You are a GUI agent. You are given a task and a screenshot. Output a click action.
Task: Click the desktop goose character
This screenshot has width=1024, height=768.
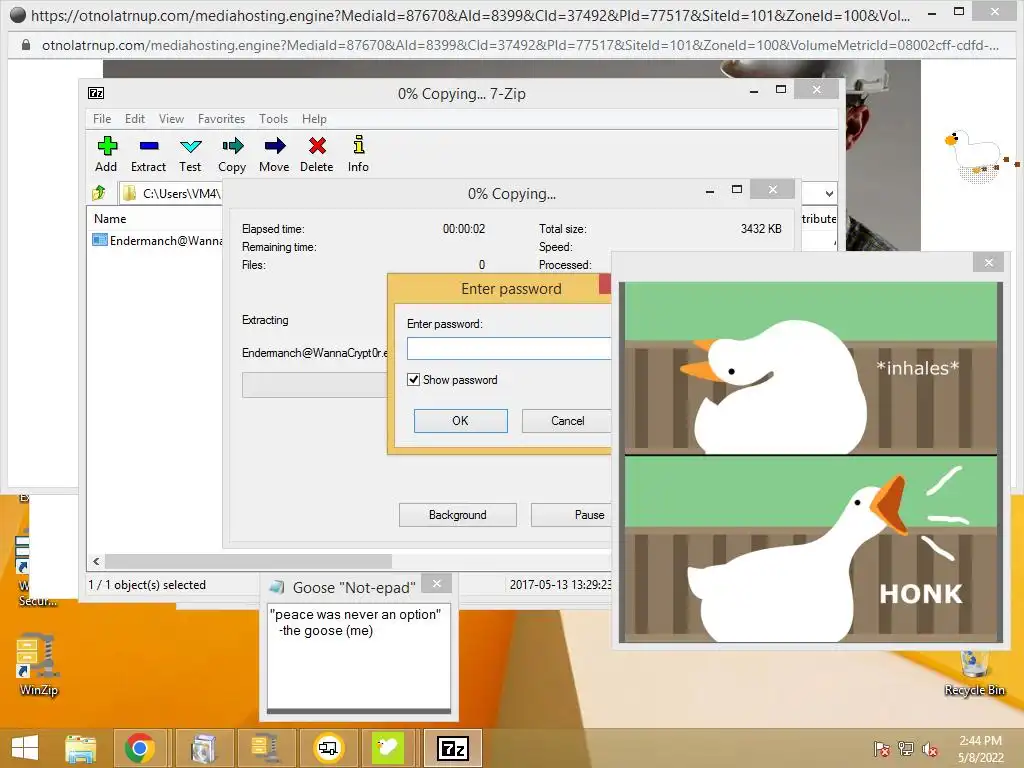point(976,155)
